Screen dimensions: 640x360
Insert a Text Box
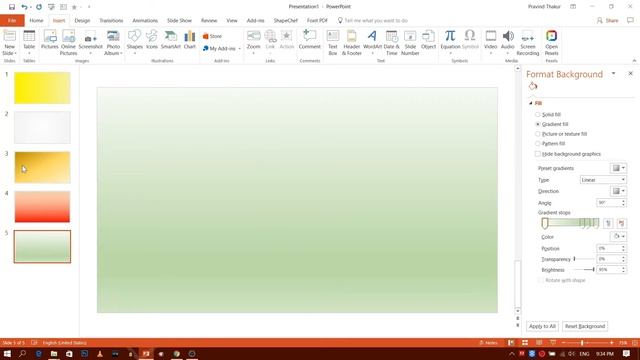tap(333, 42)
